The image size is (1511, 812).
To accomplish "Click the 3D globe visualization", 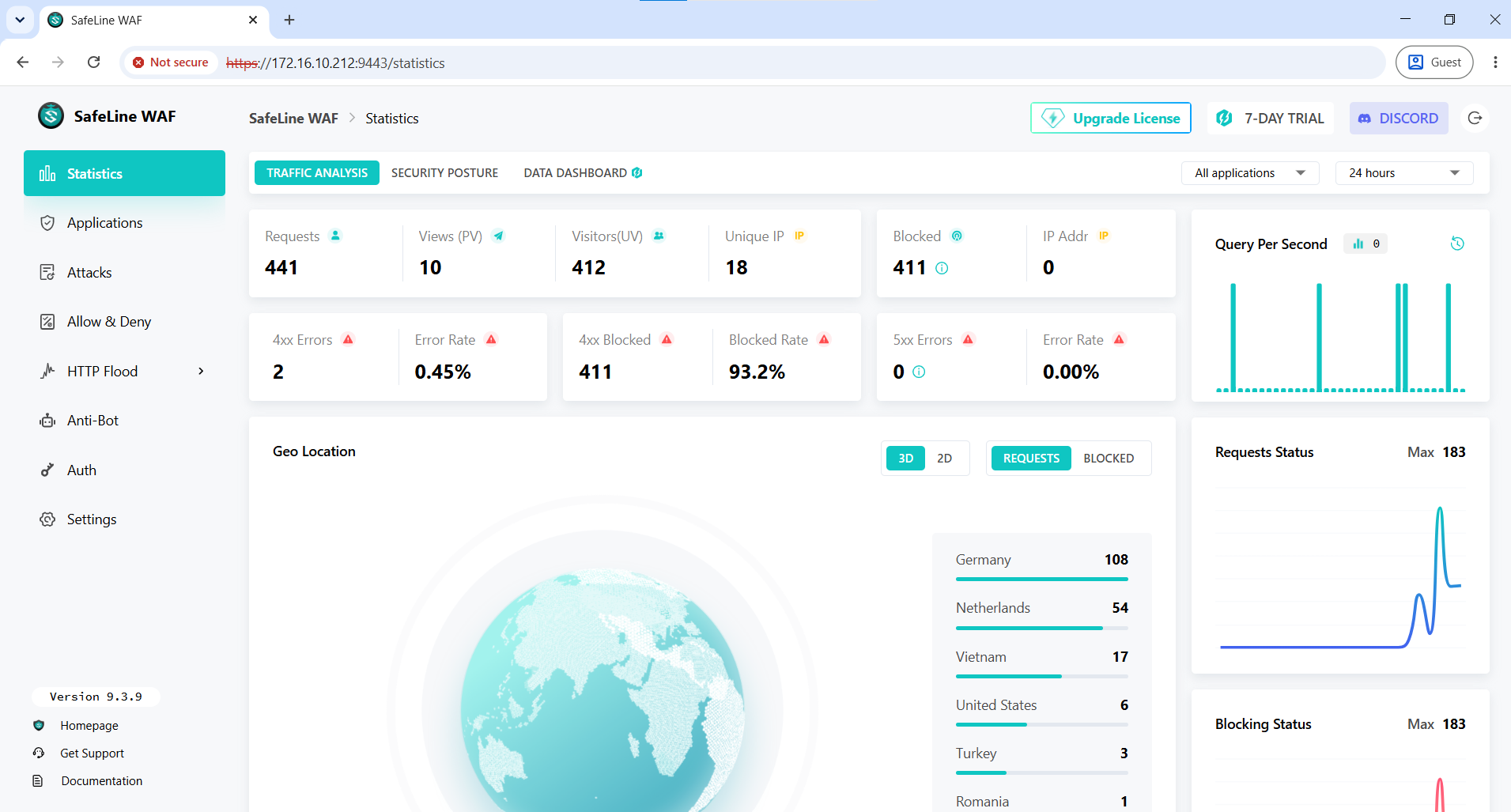I will pos(603,689).
